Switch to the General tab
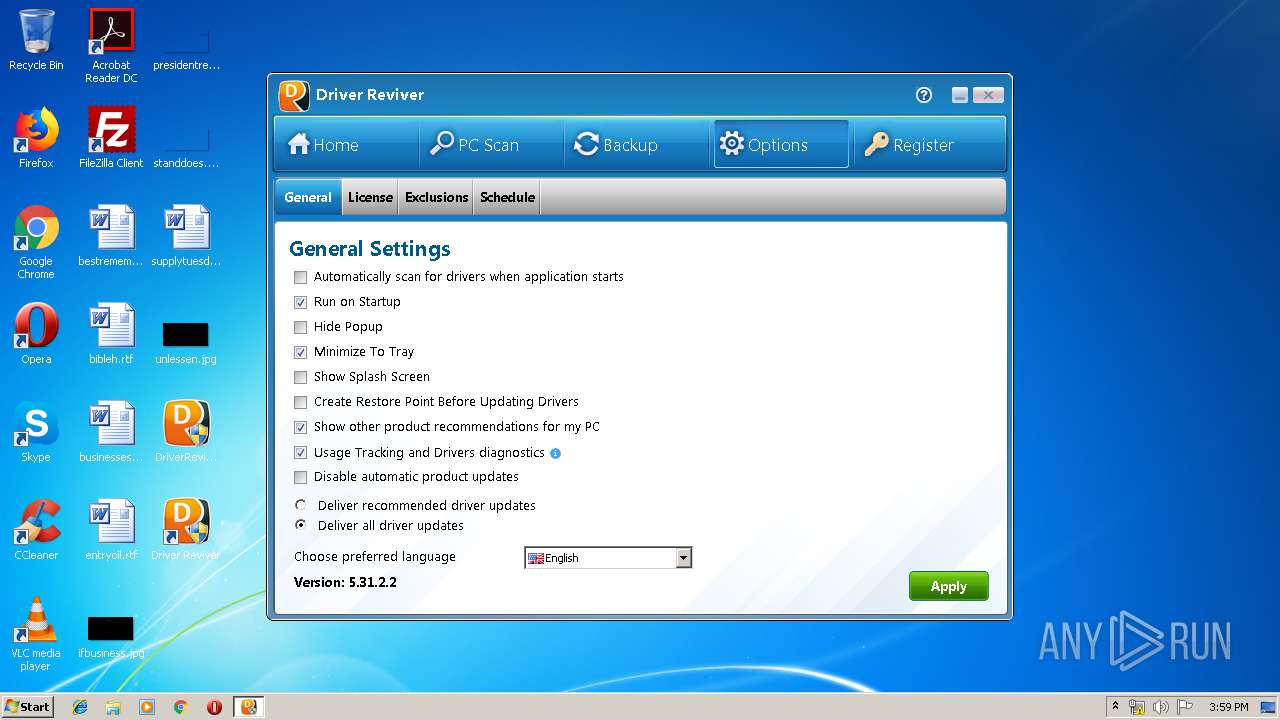1280x720 pixels. (308, 197)
